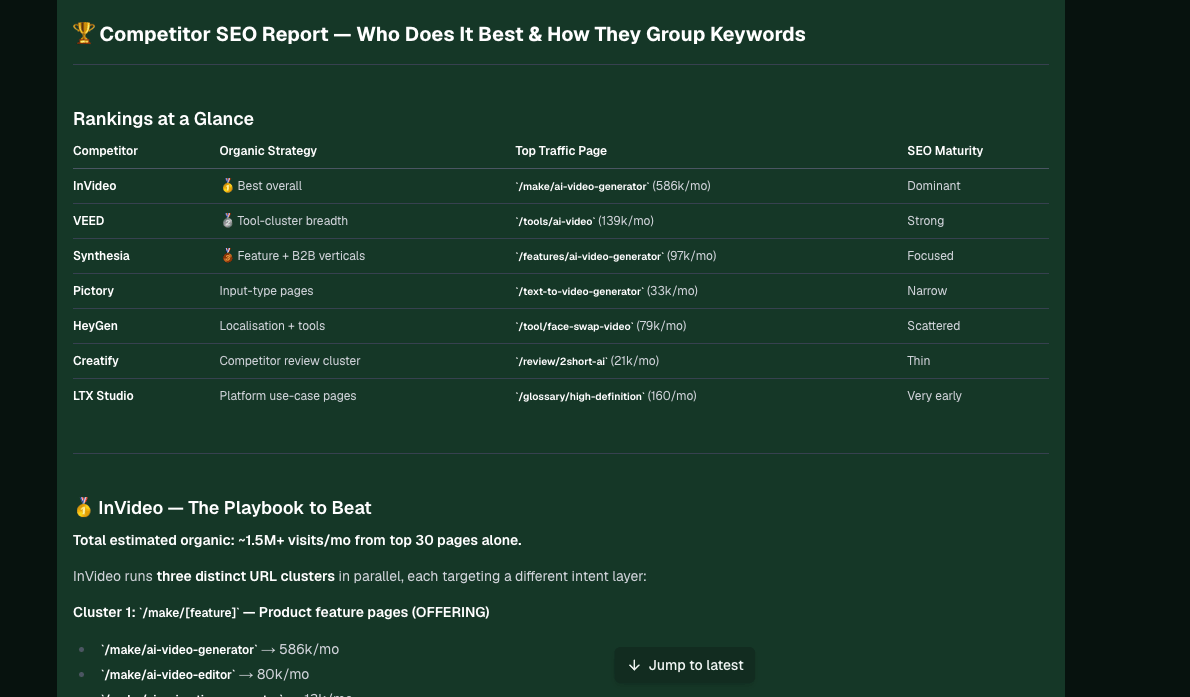Image resolution: width=1190 pixels, height=697 pixels.
Task: Click the '/features/ai-video-generator' (97k/mo) cell
Action: (x=615, y=256)
